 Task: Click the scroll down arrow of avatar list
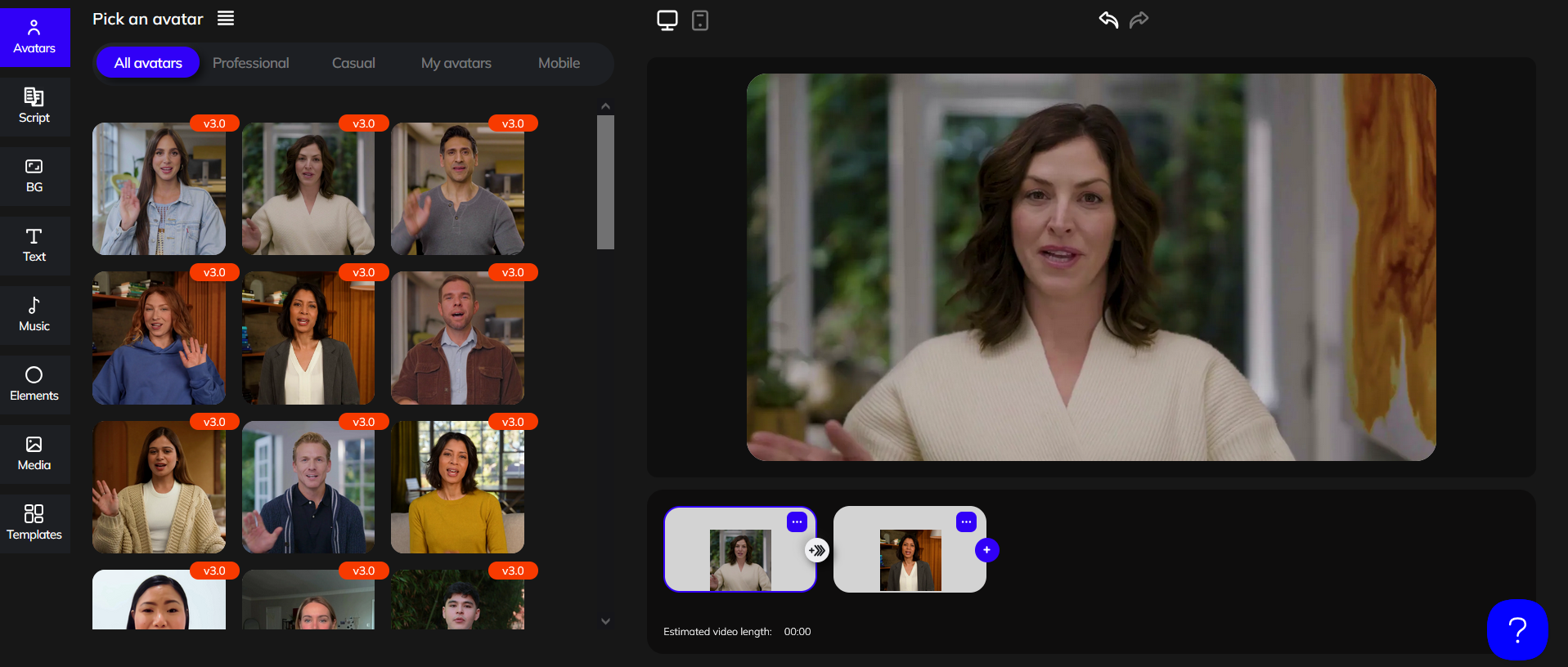605,621
